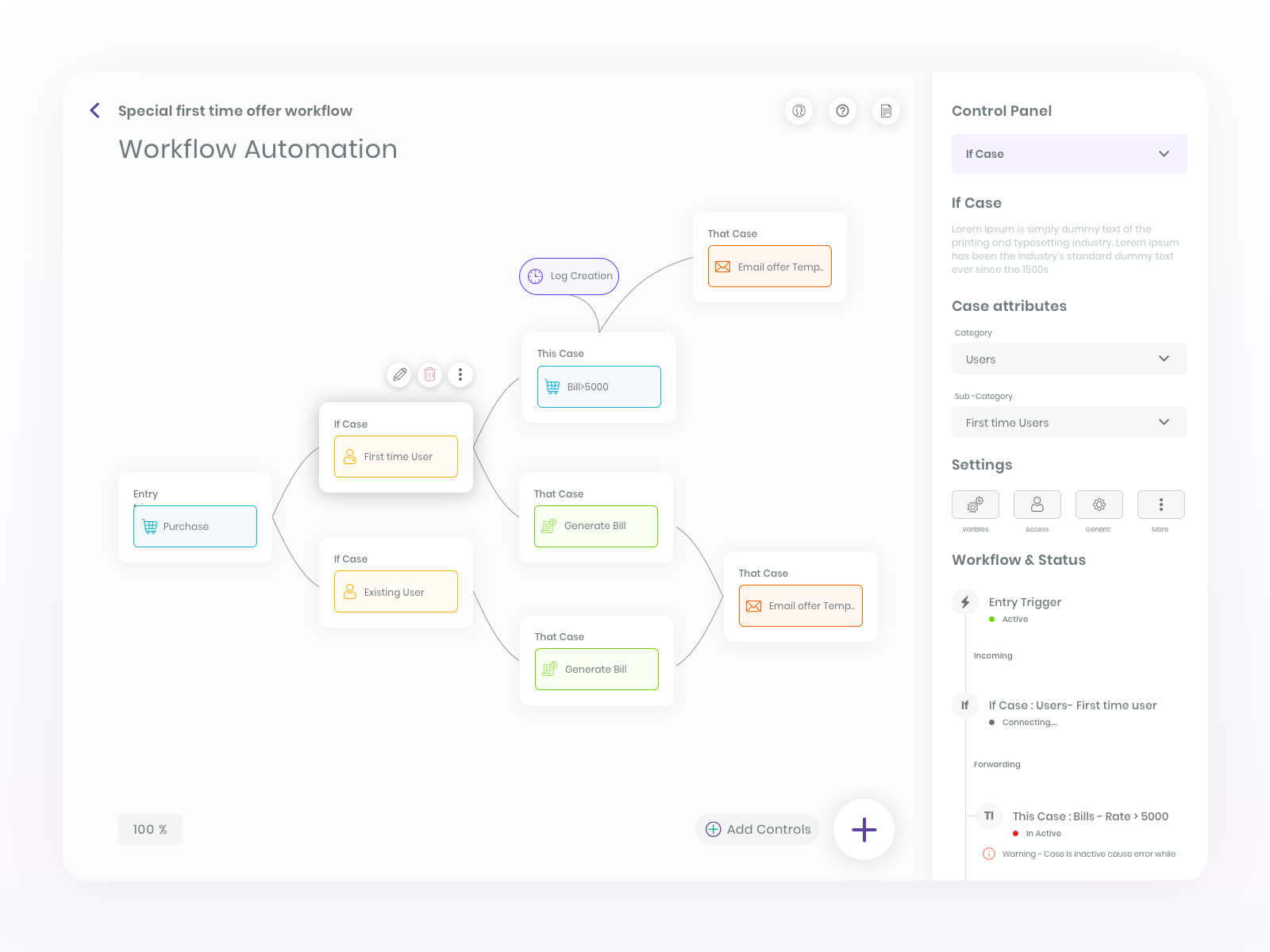Click the large purple plus button
1270x952 pixels.
[x=864, y=830]
